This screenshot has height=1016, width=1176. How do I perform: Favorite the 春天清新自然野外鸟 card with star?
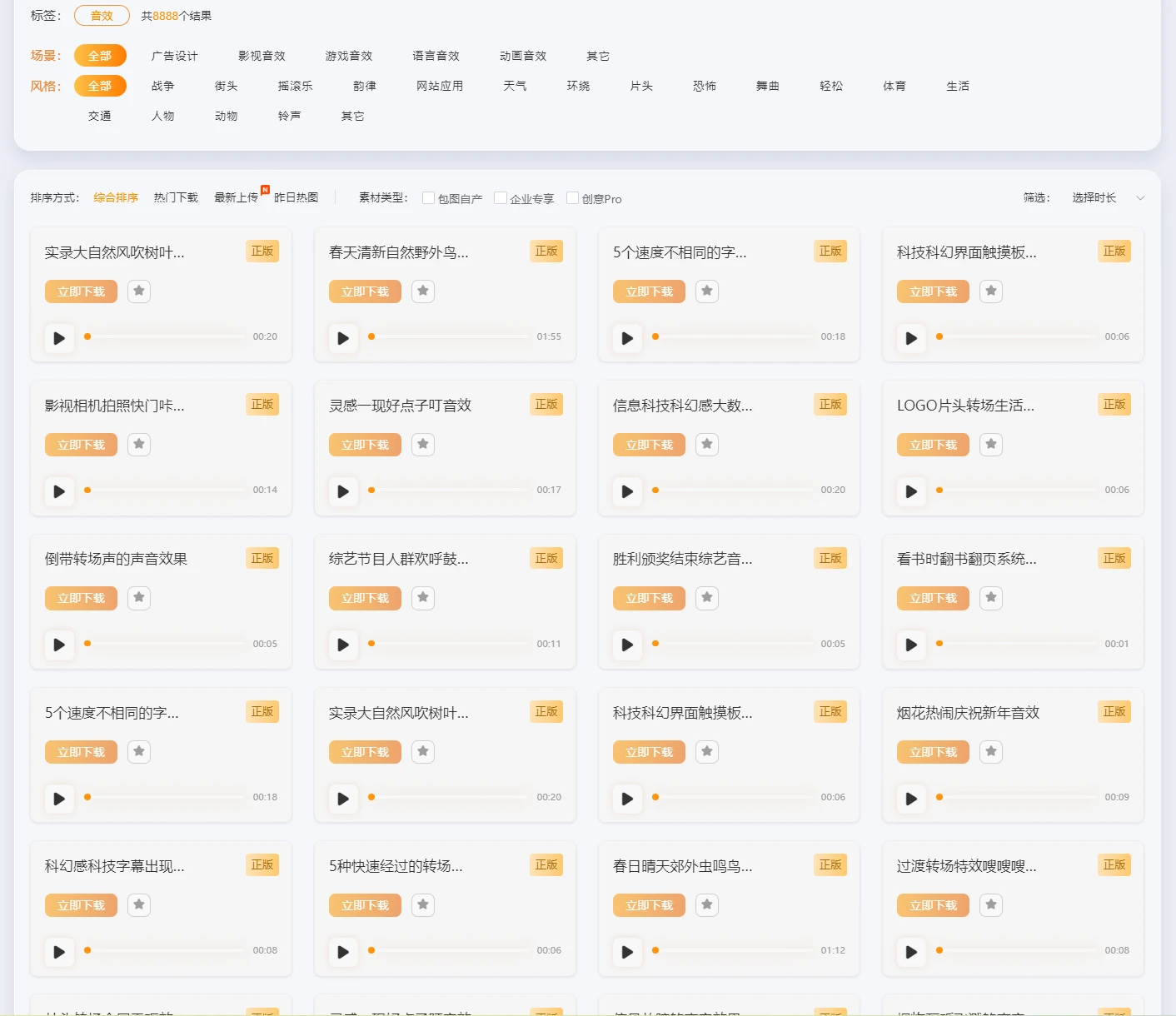[x=423, y=291]
